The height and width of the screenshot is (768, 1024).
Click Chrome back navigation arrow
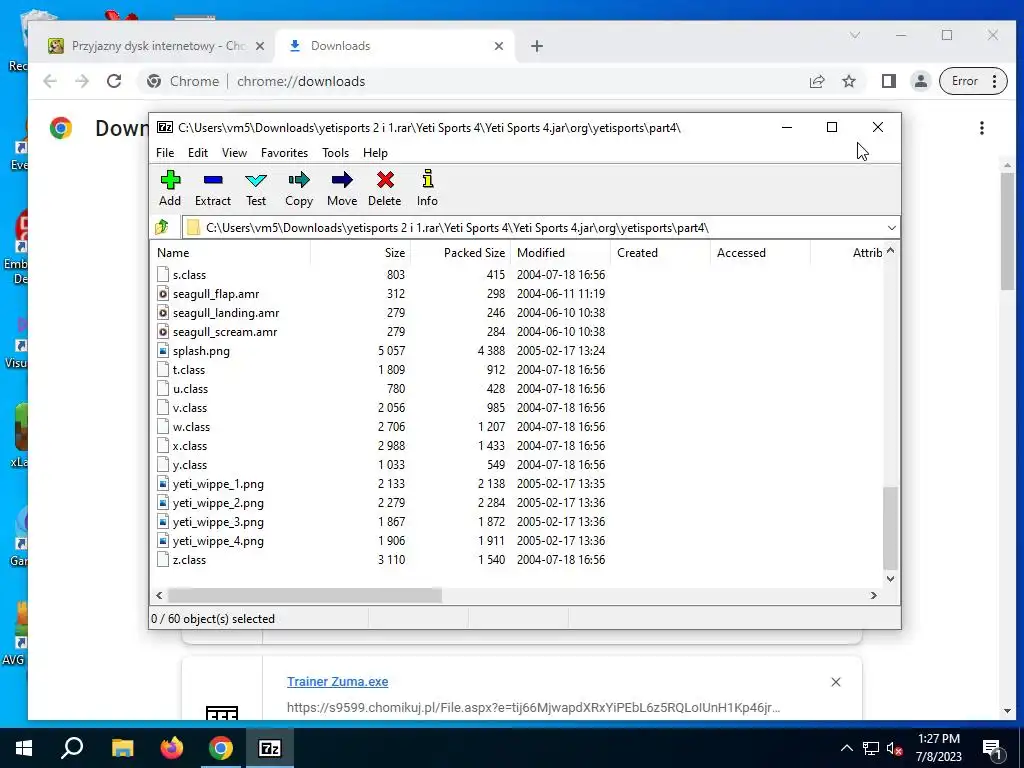[x=50, y=81]
